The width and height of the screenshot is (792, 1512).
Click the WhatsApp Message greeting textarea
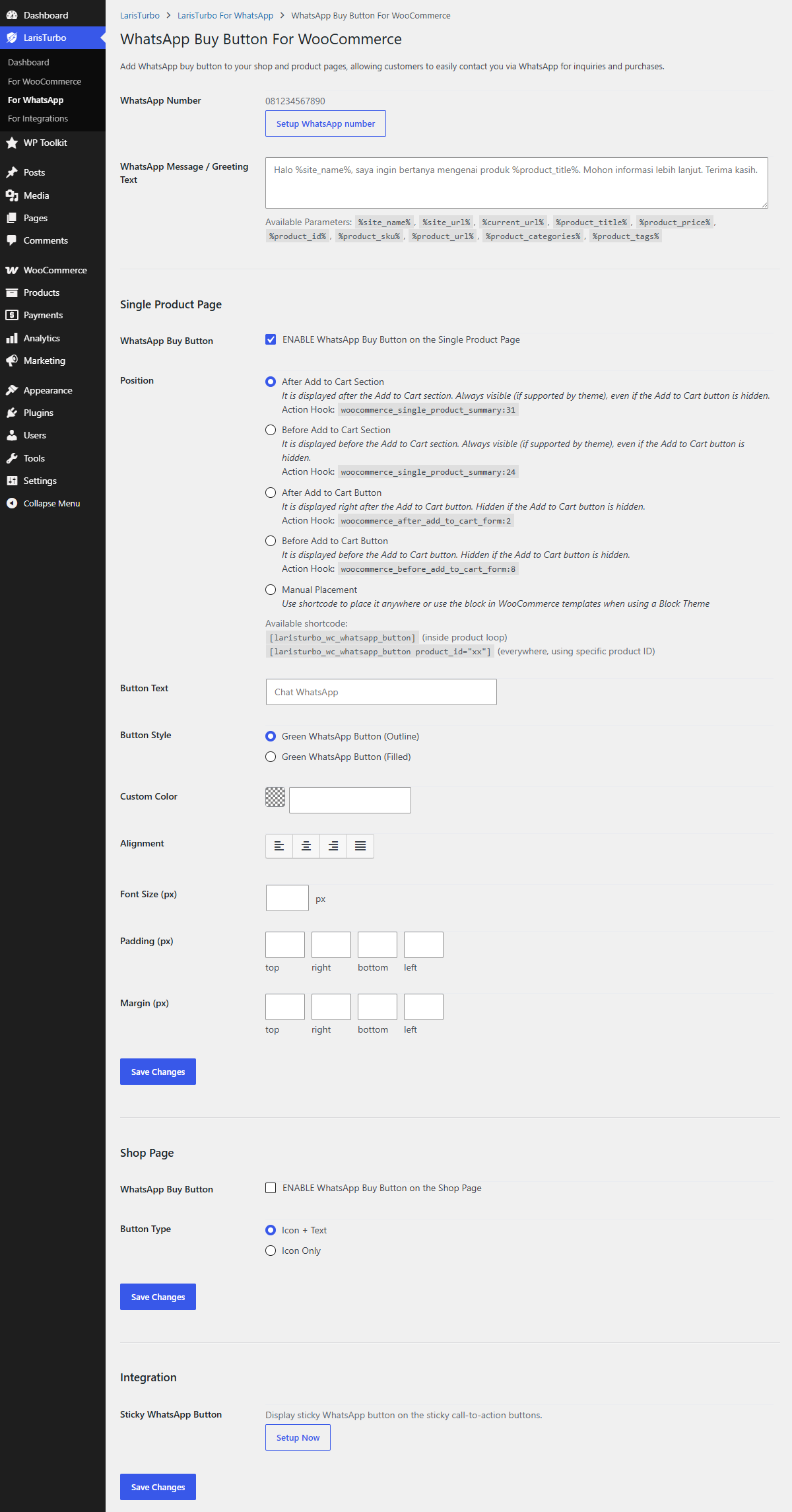pyautogui.click(x=517, y=183)
